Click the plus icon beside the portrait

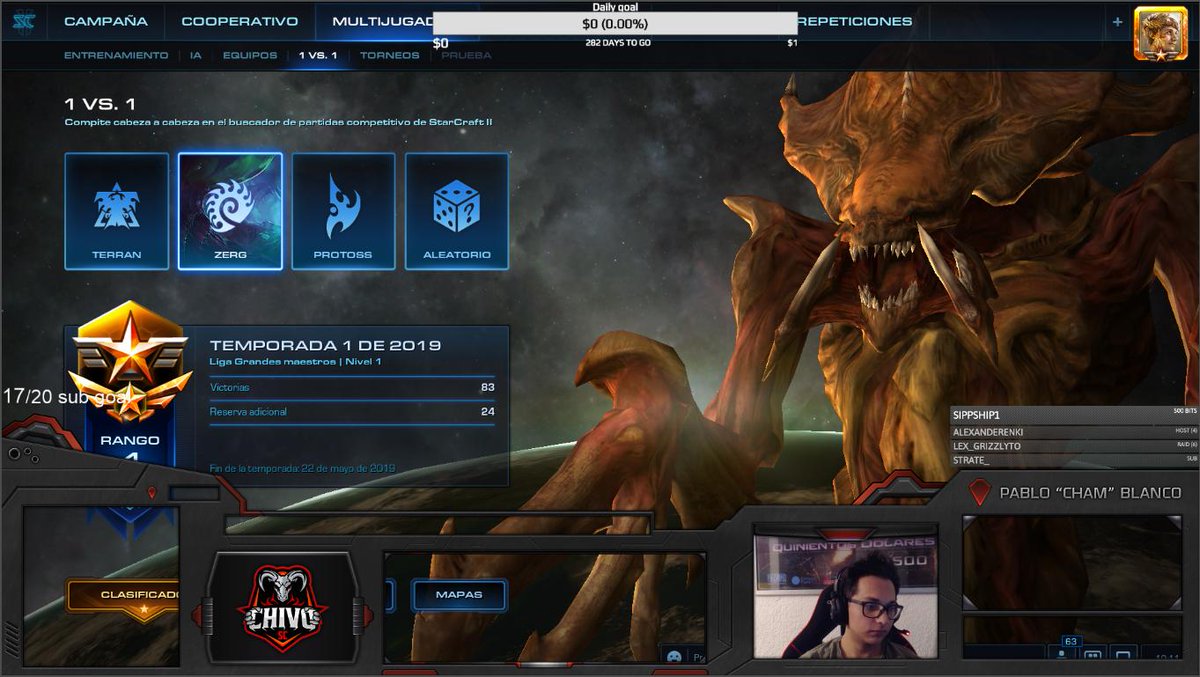coord(1117,22)
